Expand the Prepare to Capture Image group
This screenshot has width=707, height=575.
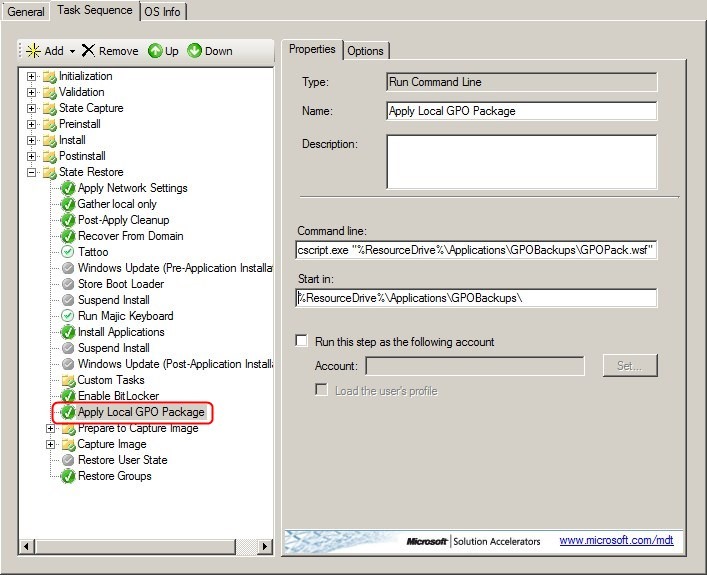(x=50, y=428)
